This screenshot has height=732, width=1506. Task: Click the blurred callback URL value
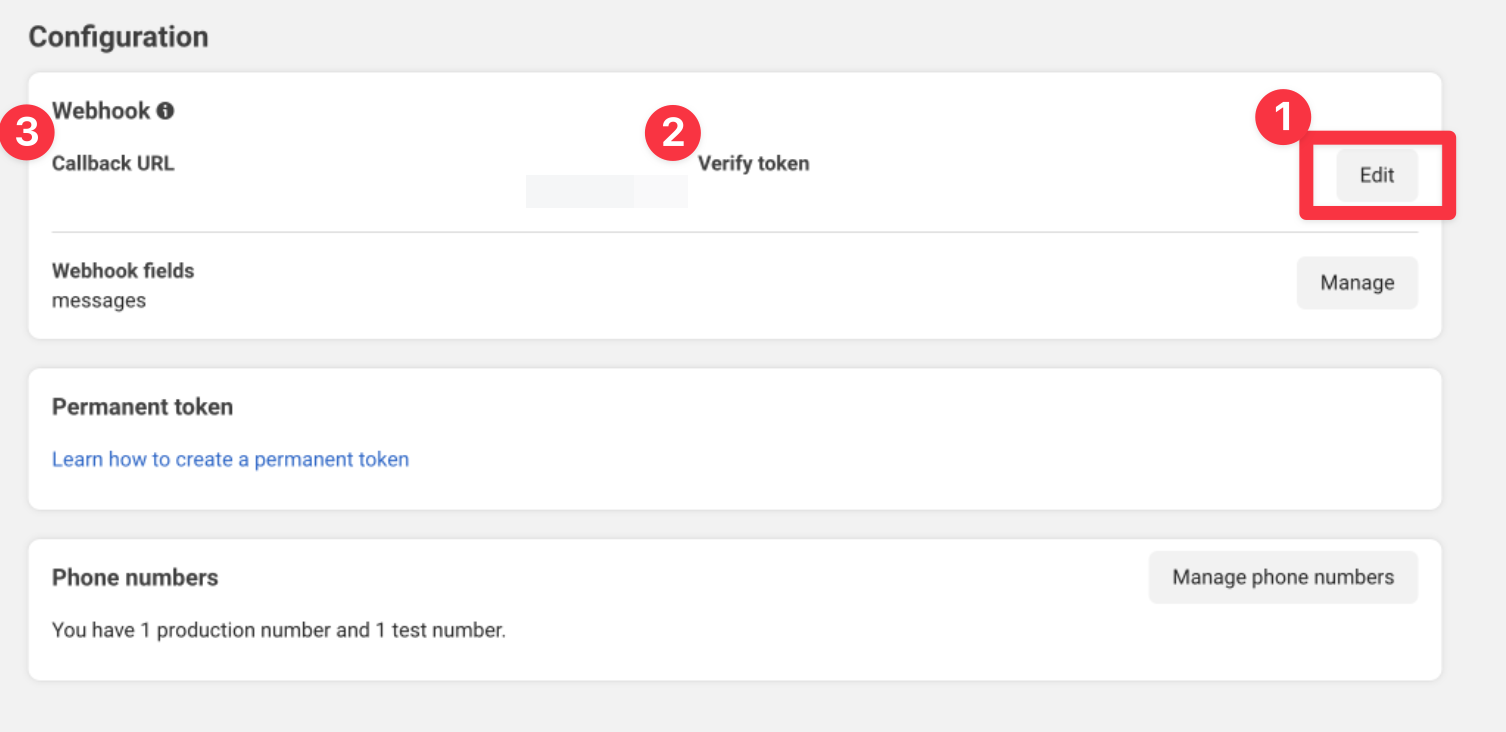point(607,191)
